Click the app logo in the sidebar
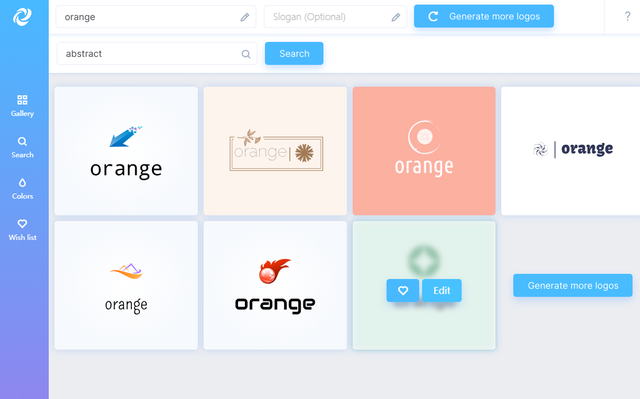This screenshot has width=640, height=399. tap(22, 17)
